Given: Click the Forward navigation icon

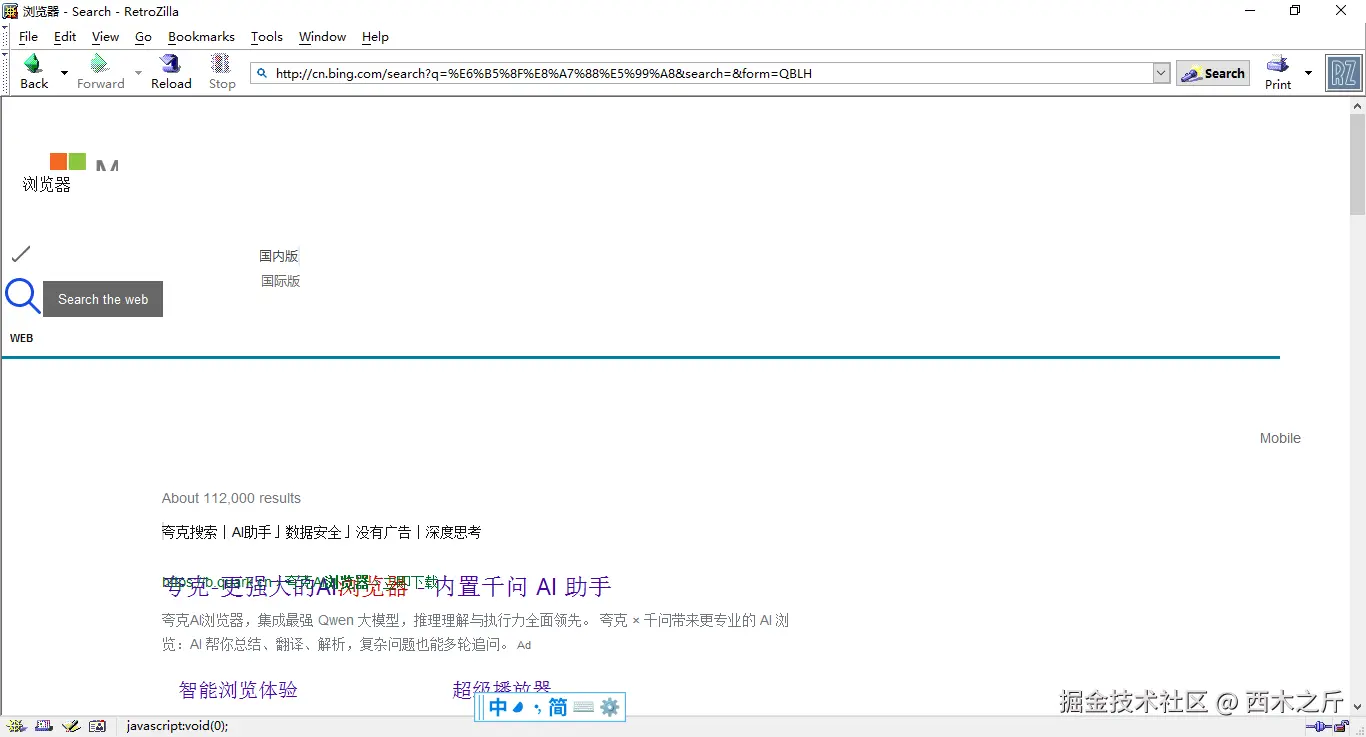Looking at the screenshot, I should click(x=99, y=64).
